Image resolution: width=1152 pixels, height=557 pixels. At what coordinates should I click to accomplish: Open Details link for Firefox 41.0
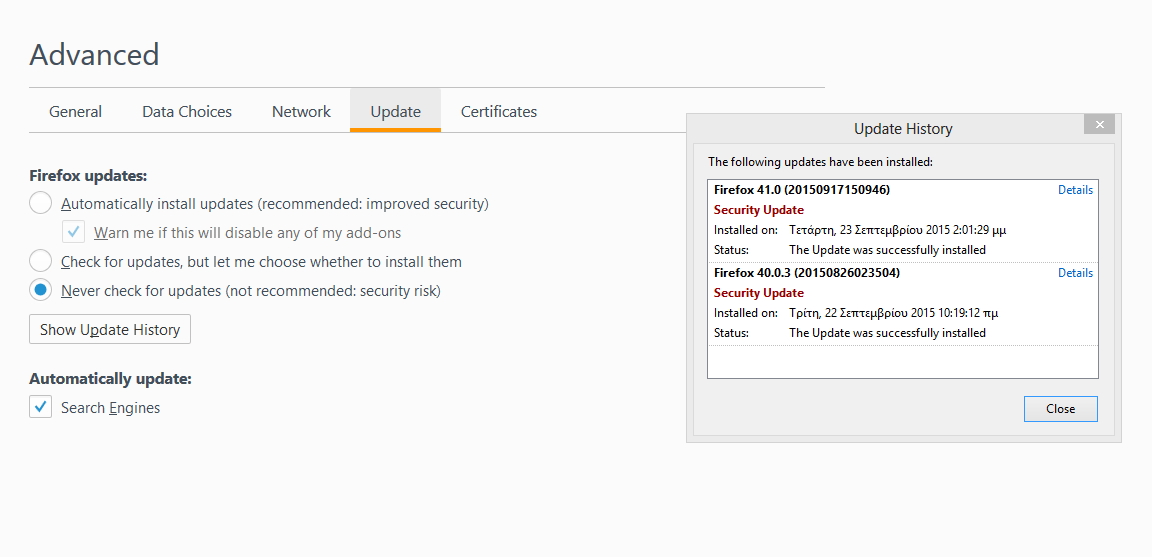(1075, 190)
